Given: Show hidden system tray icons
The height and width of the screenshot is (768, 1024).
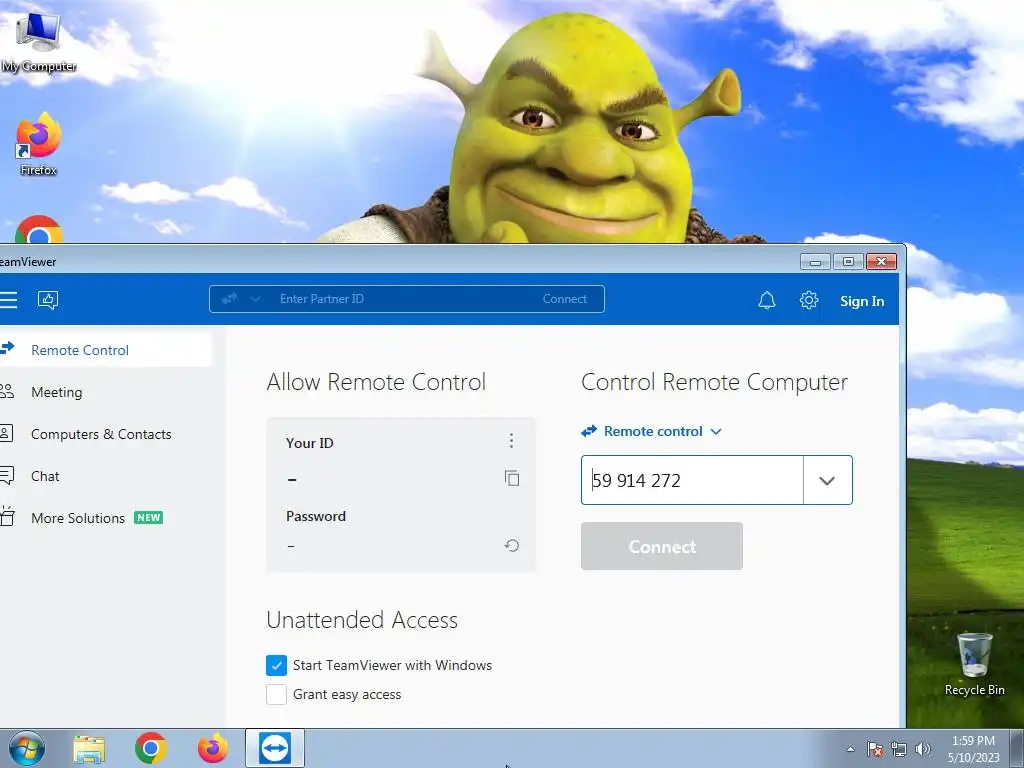Looking at the screenshot, I should pos(850,749).
